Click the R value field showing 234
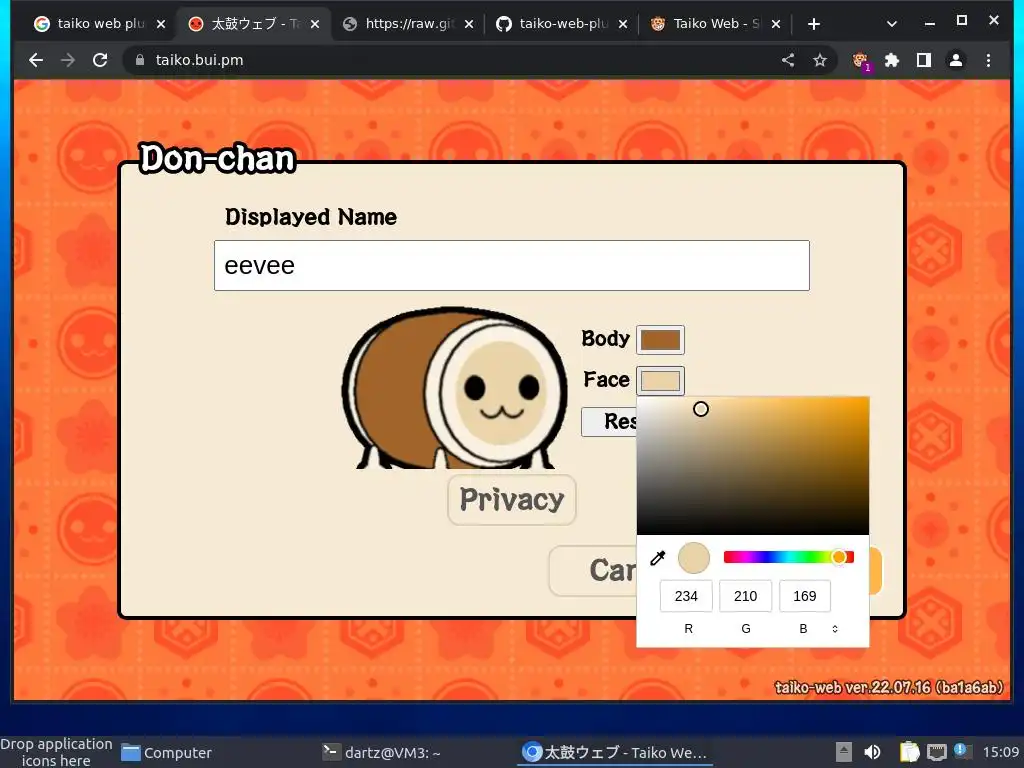1024x768 pixels. pos(686,596)
